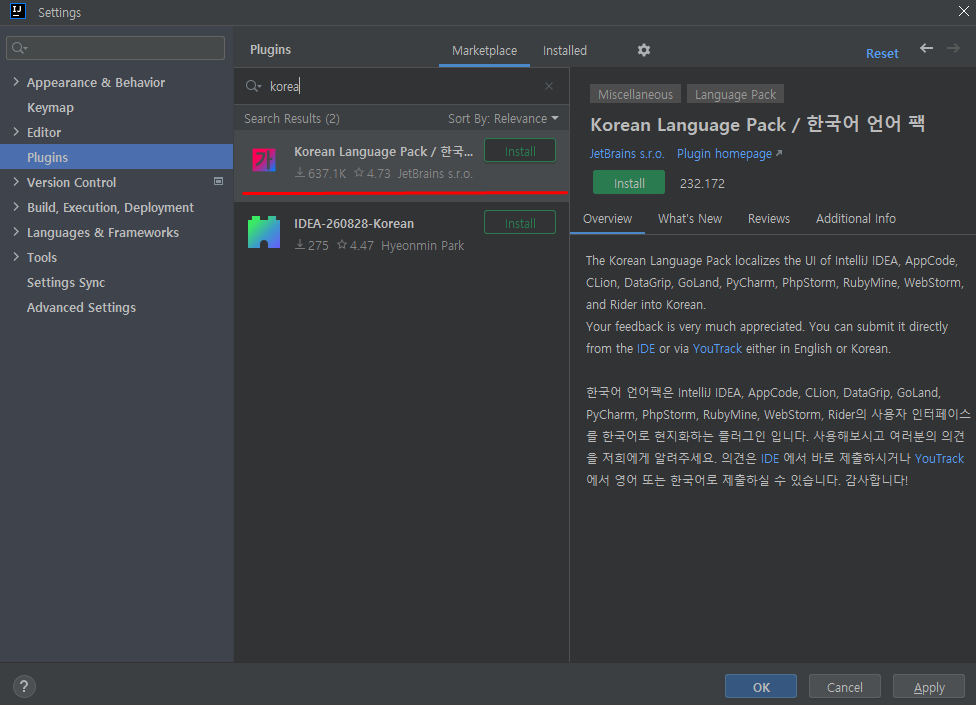Open the What's New tab
Viewport: 976px width, 705px height.
pos(690,218)
